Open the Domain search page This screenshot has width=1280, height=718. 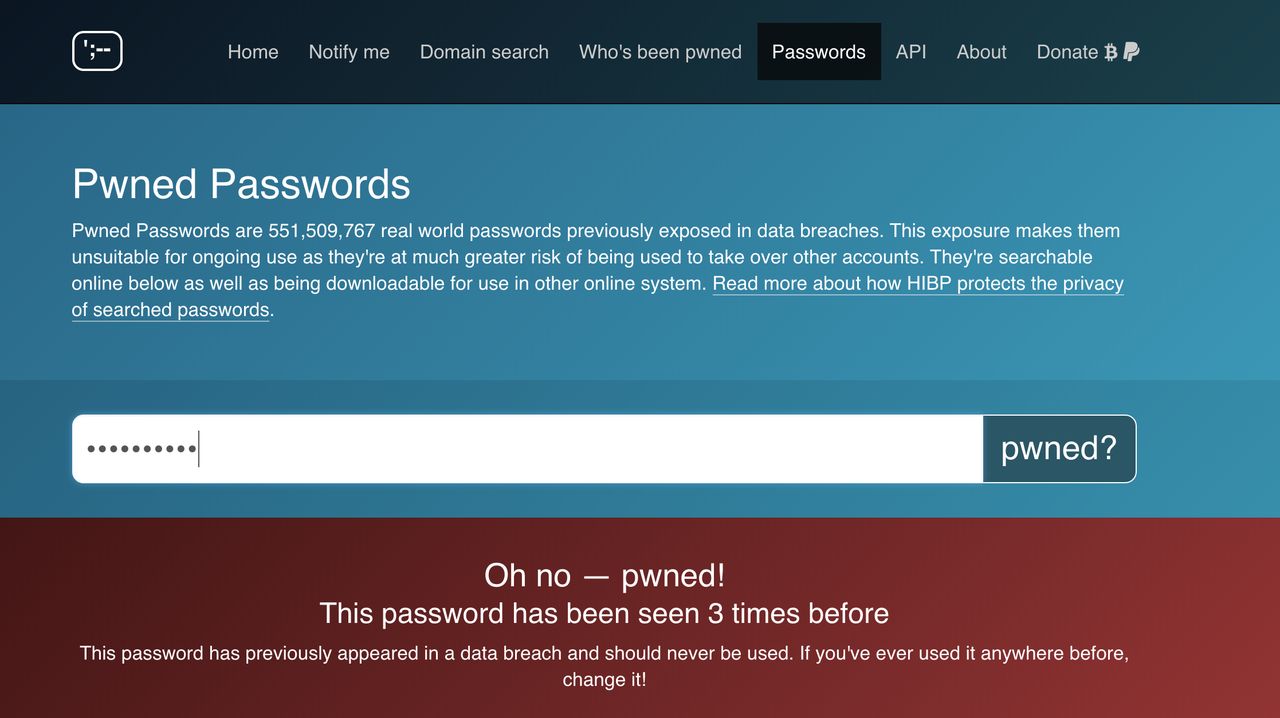pyautogui.click(x=484, y=52)
